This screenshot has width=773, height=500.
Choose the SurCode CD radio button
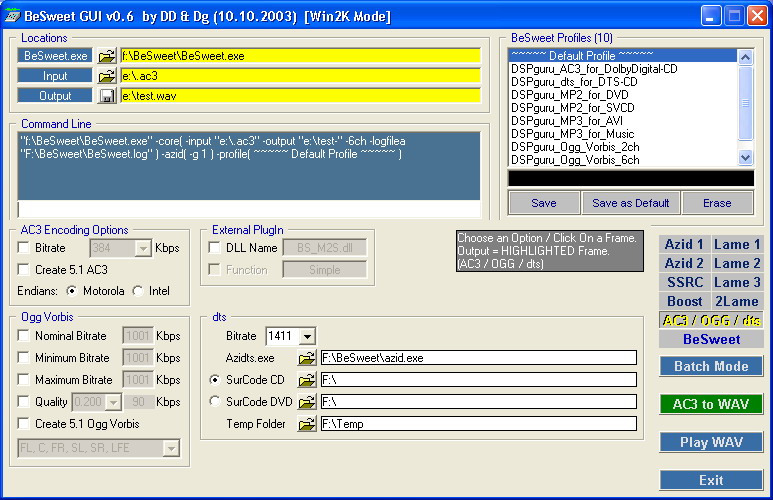coord(214,380)
